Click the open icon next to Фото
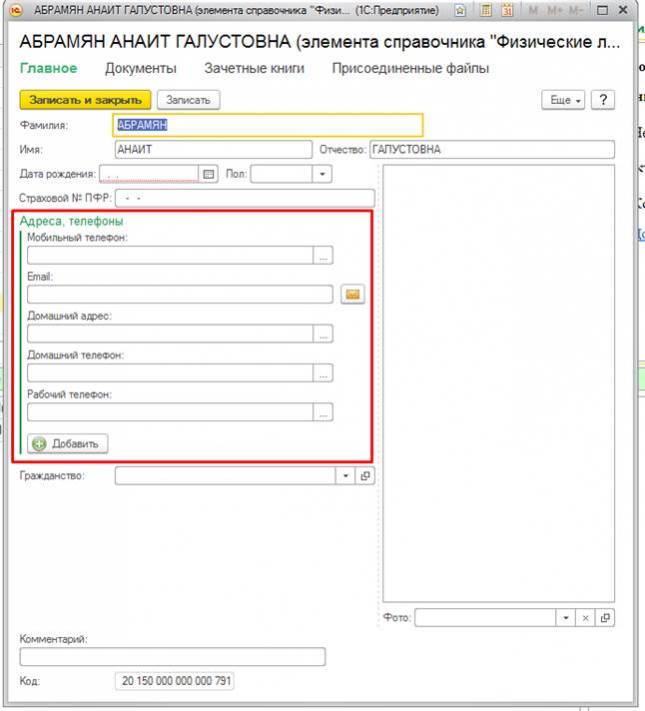Image resolution: width=645 pixels, height=711 pixels. (605, 618)
